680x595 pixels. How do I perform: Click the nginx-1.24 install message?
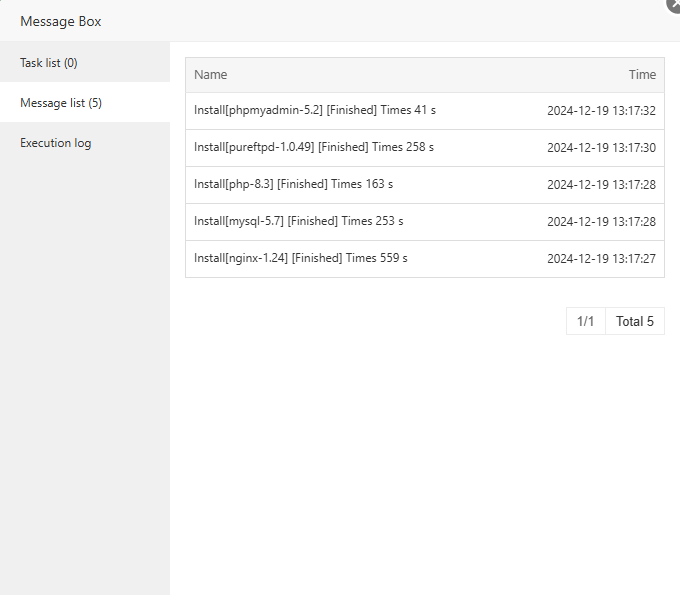point(301,258)
